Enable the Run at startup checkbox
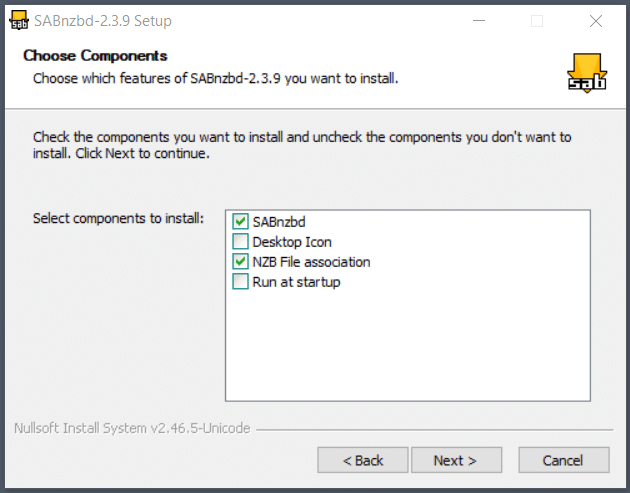The width and height of the screenshot is (630, 493). click(x=240, y=282)
